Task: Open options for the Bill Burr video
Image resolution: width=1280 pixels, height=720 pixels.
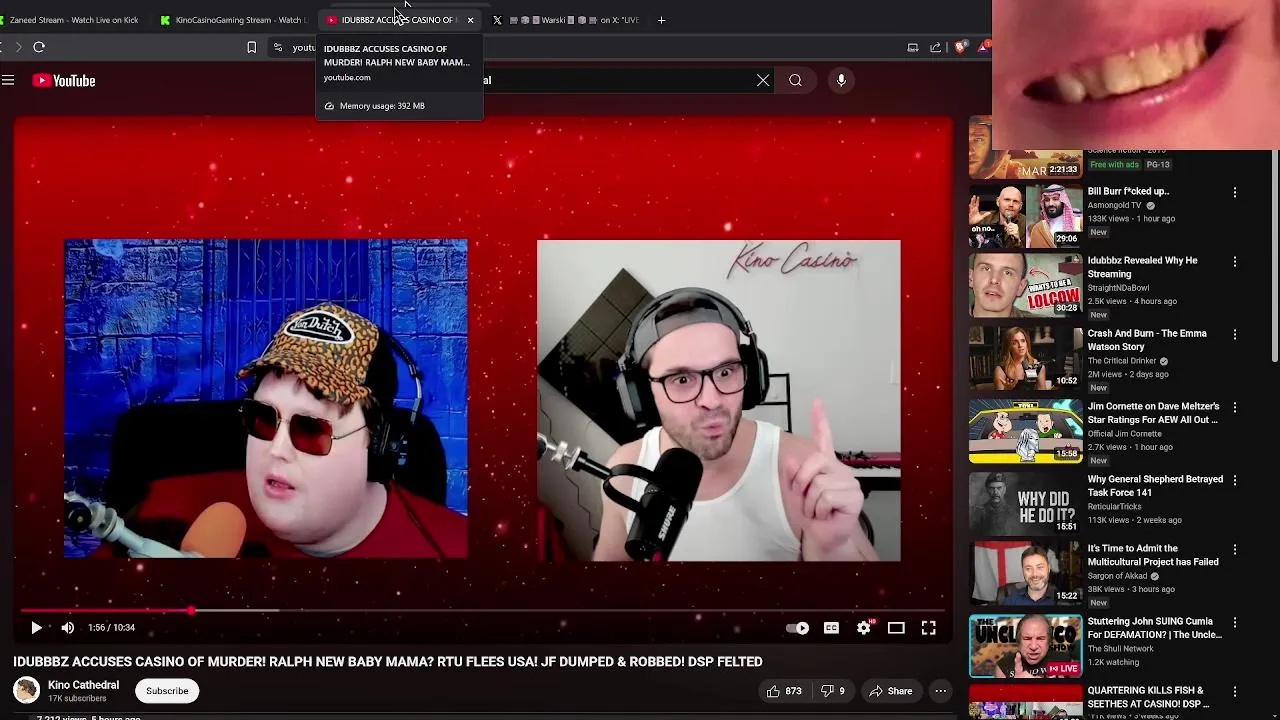Action: click(x=1234, y=192)
